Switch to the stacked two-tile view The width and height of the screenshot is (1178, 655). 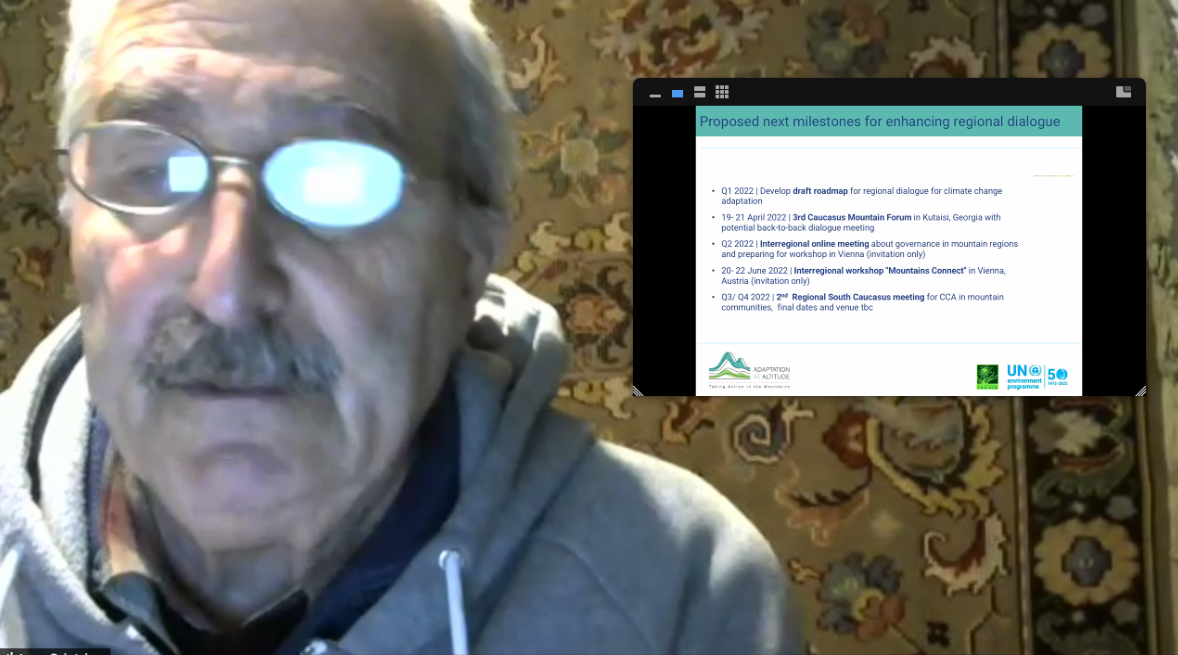pyautogui.click(x=699, y=92)
